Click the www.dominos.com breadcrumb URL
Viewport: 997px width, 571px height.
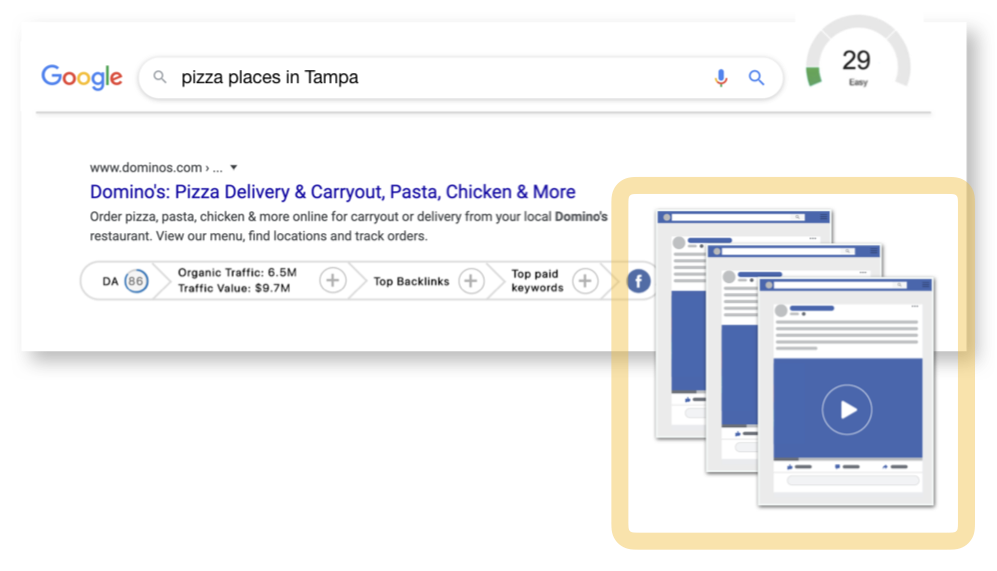pyautogui.click(x=146, y=168)
